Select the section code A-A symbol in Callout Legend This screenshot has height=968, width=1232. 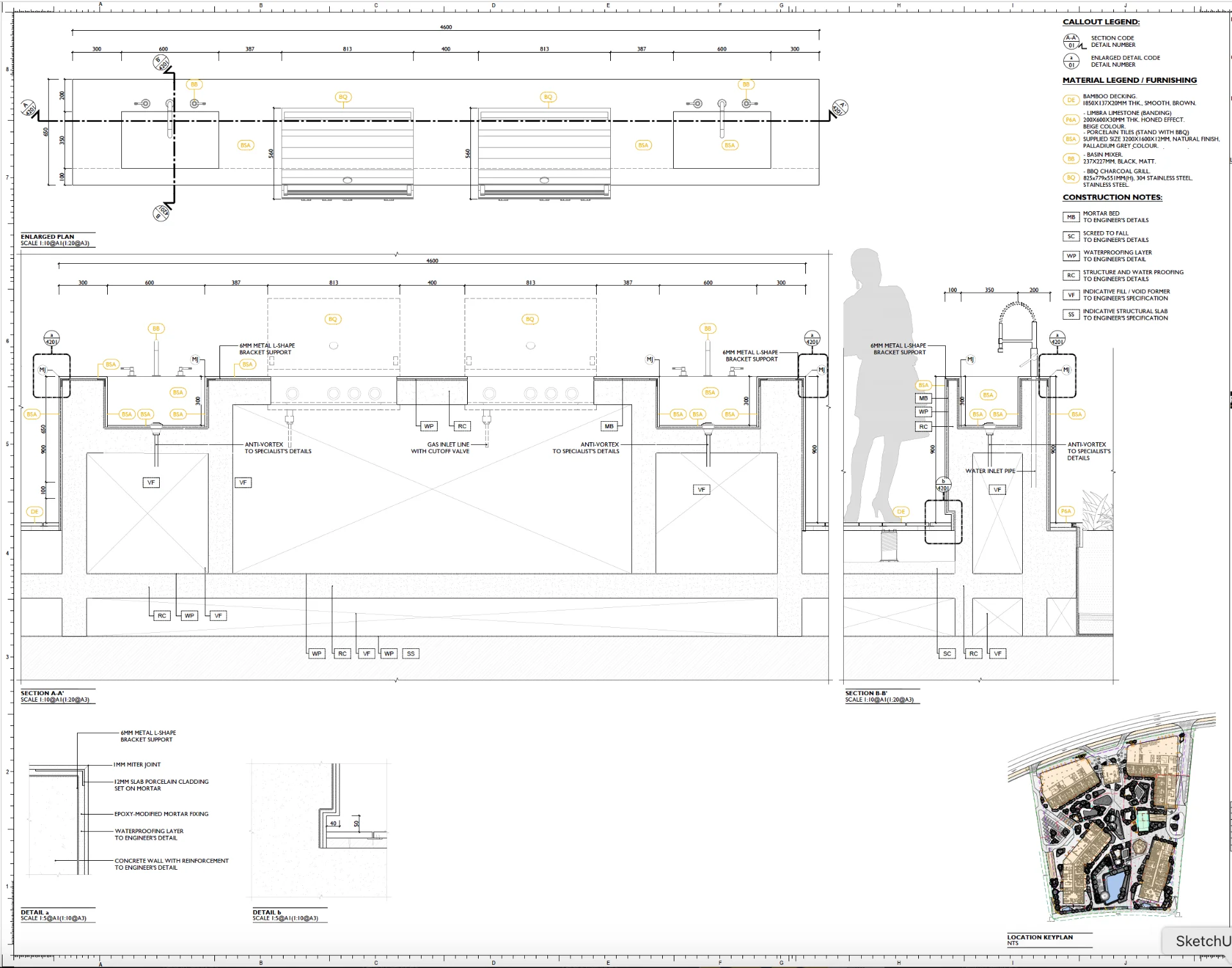1071,42
